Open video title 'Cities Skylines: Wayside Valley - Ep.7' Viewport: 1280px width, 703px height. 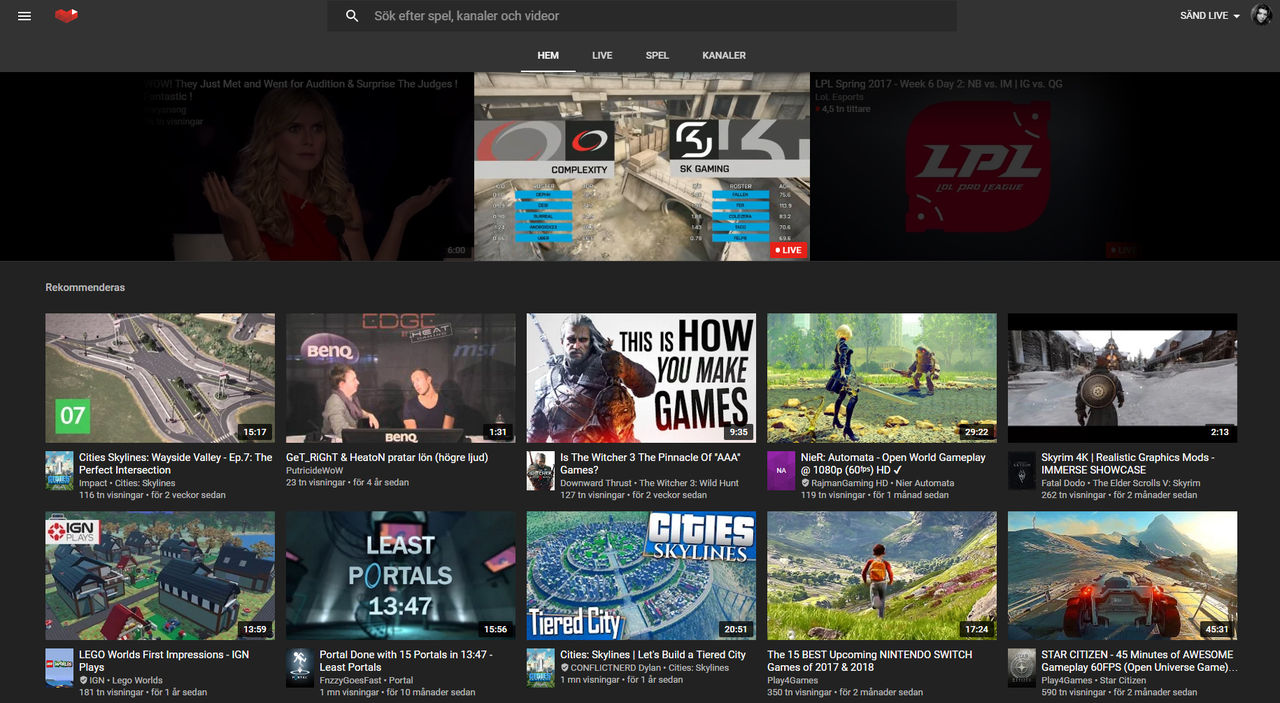click(x=175, y=463)
